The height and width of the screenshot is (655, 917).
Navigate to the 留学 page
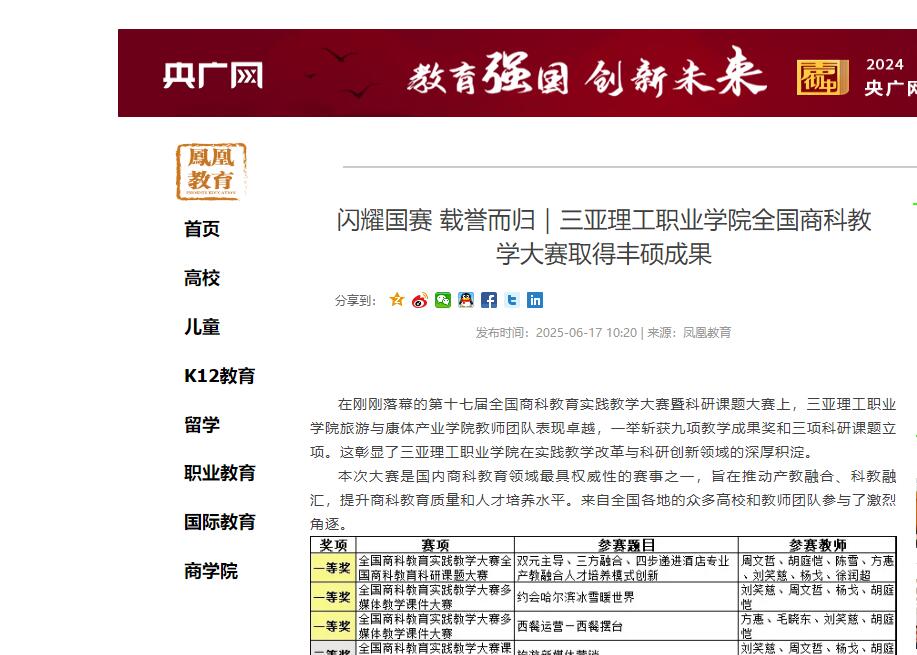pyautogui.click(x=201, y=425)
